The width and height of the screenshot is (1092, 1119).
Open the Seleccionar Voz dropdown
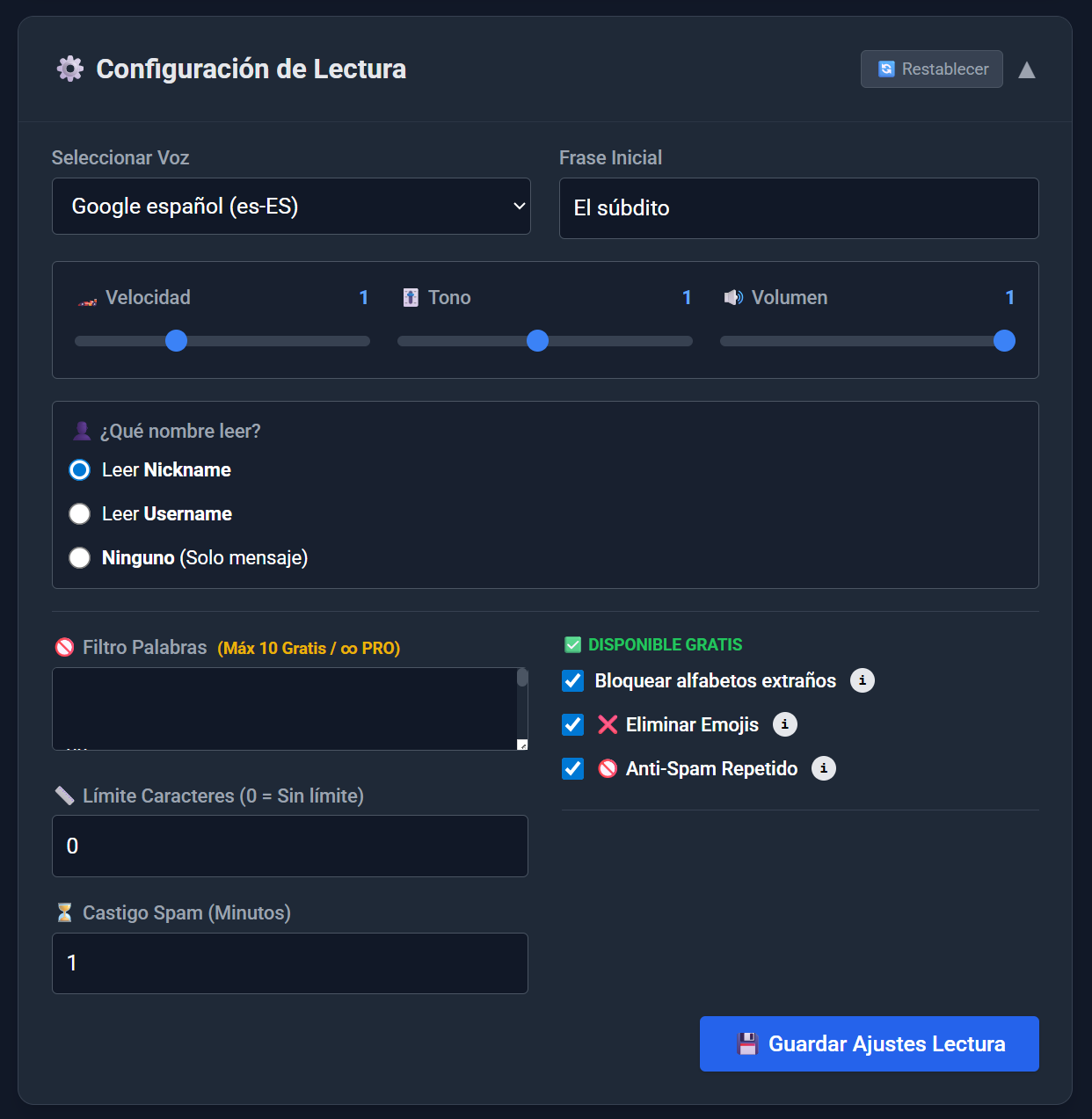pyautogui.click(x=291, y=207)
